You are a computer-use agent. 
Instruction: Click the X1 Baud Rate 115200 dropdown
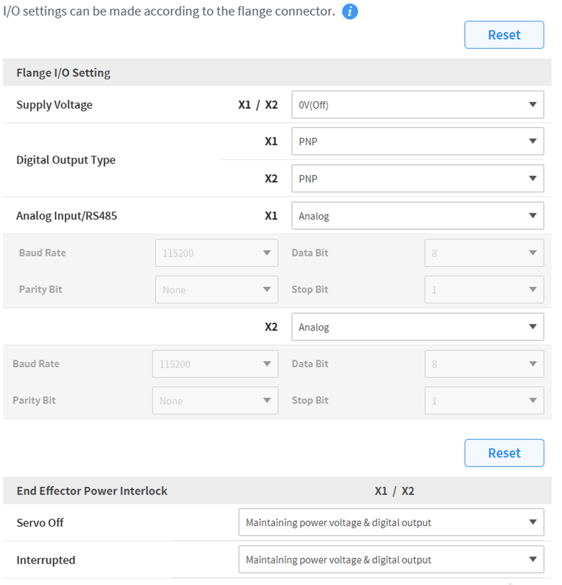216,253
